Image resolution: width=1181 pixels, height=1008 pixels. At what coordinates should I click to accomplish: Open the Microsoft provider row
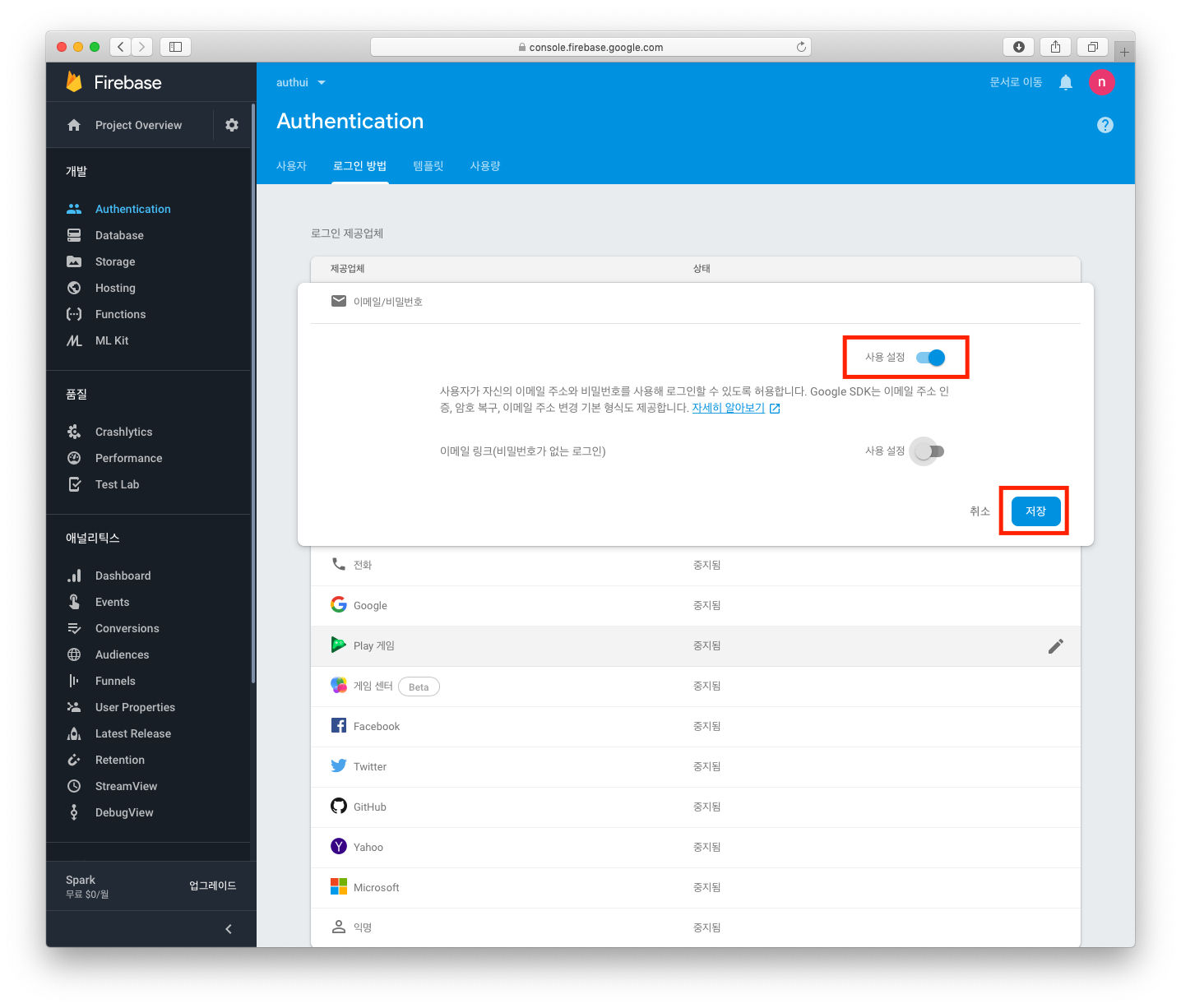(x=696, y=888)
